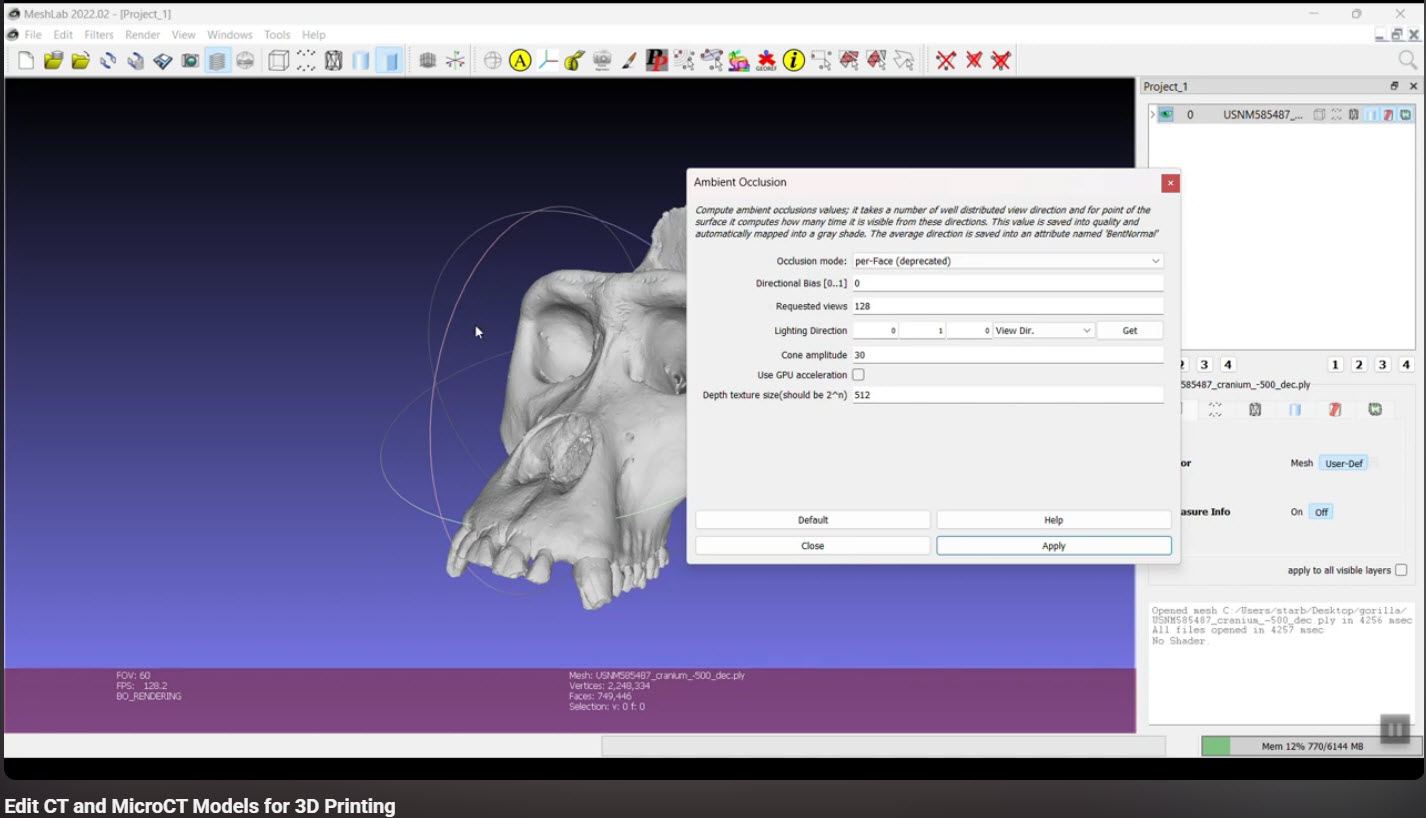Enable the Use GPU acceleration checkbox

858,375
